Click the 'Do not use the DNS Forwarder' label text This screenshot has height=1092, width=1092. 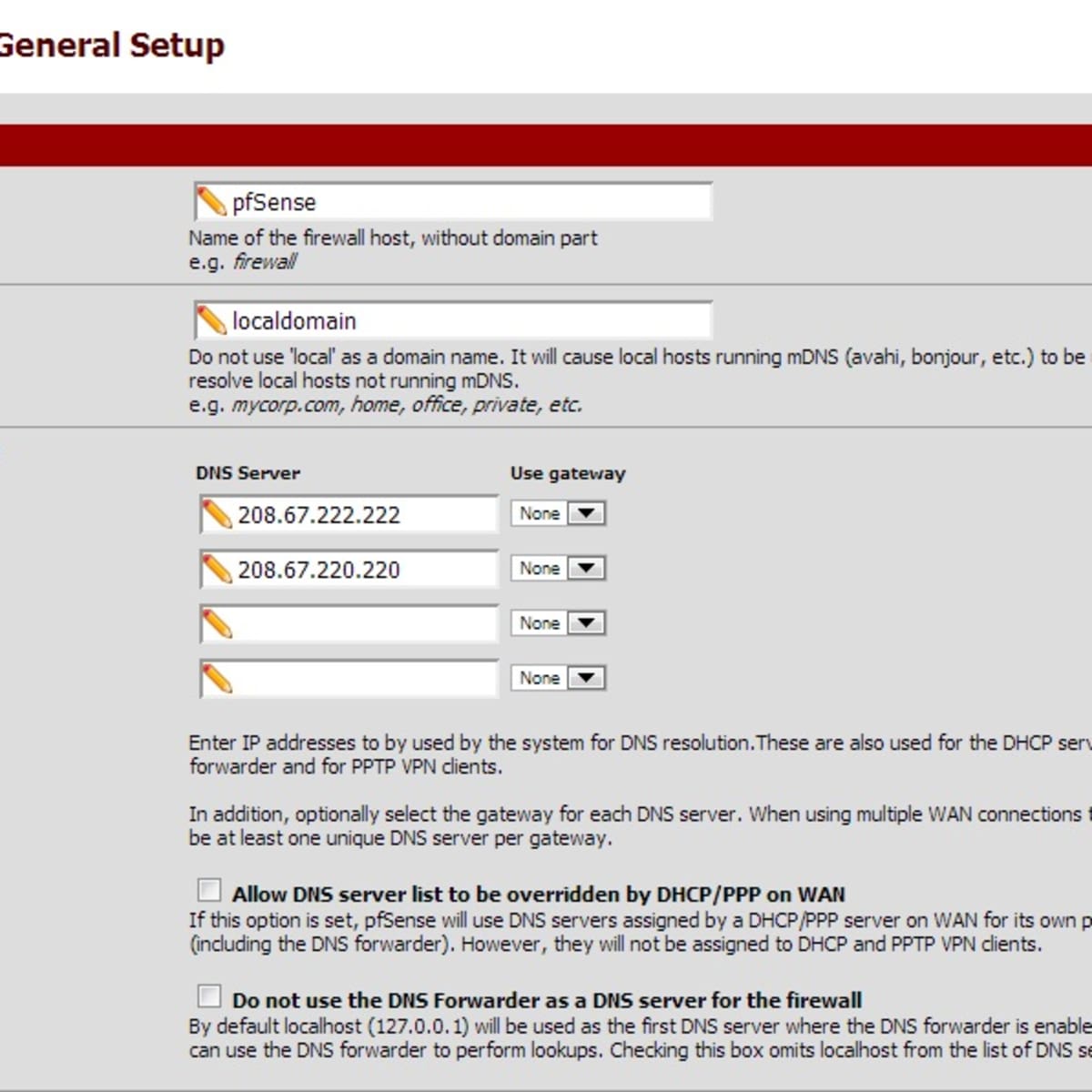point(546,1001)
